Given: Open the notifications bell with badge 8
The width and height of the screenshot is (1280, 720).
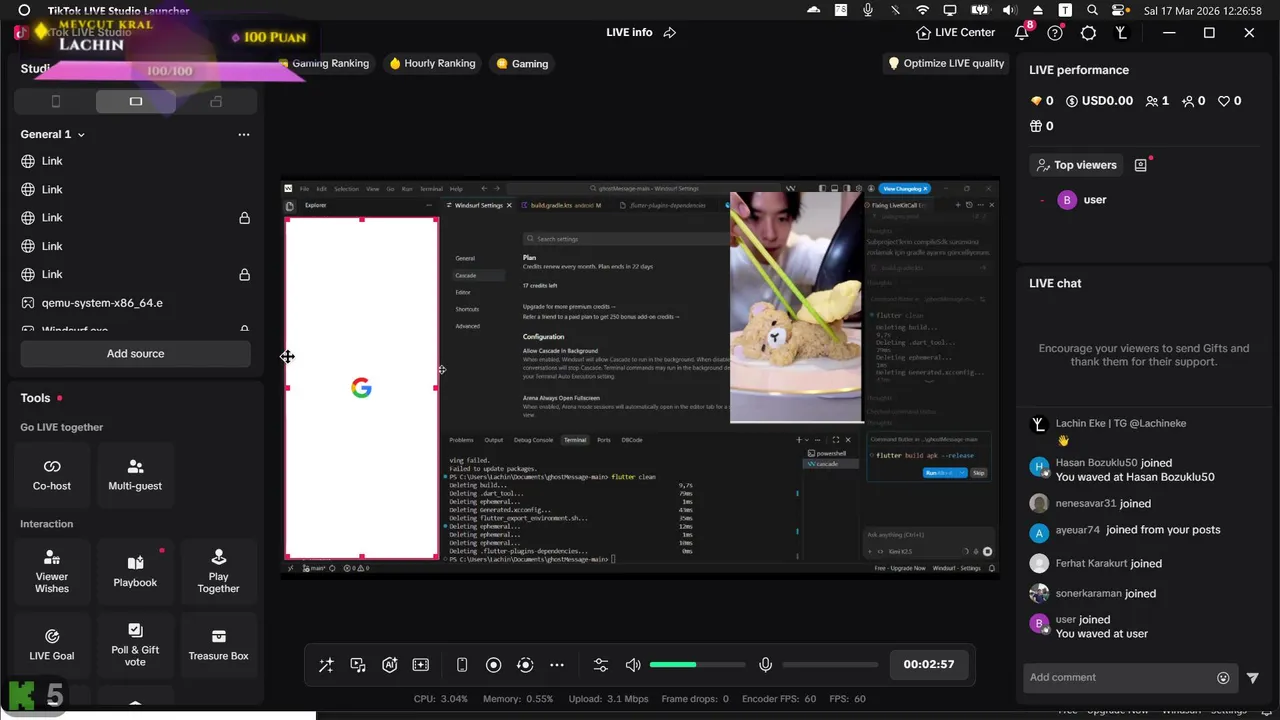Looking at the screenshot, I should [1022, 32].
